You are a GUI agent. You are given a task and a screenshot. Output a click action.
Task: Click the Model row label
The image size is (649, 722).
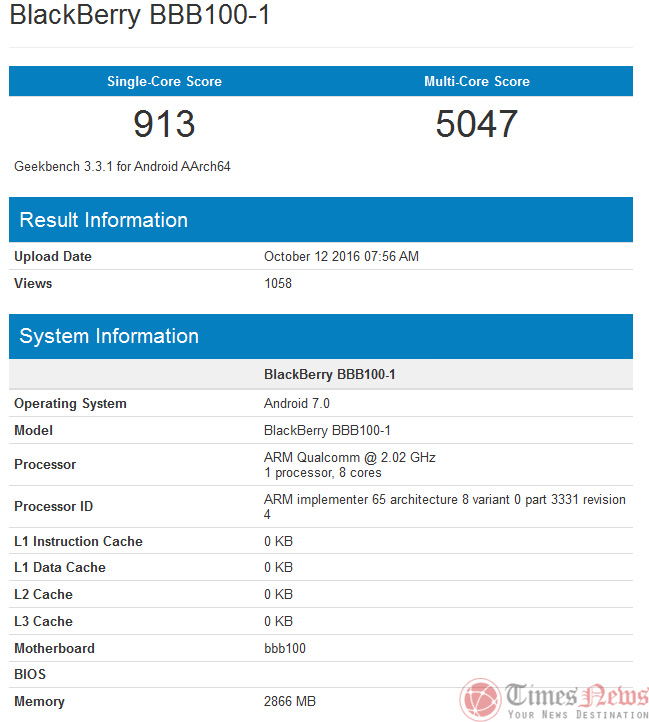[x=33, y=431]
